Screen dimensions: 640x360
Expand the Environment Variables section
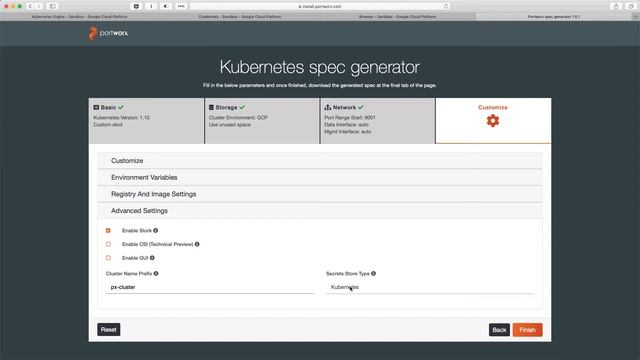[x=320, y=178]
